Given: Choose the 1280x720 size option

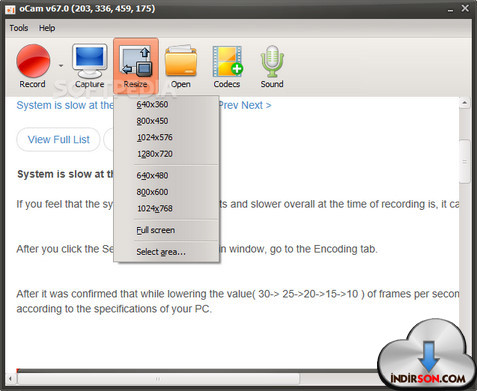Looking at the screenshot, I should click(x=166, y=154).
